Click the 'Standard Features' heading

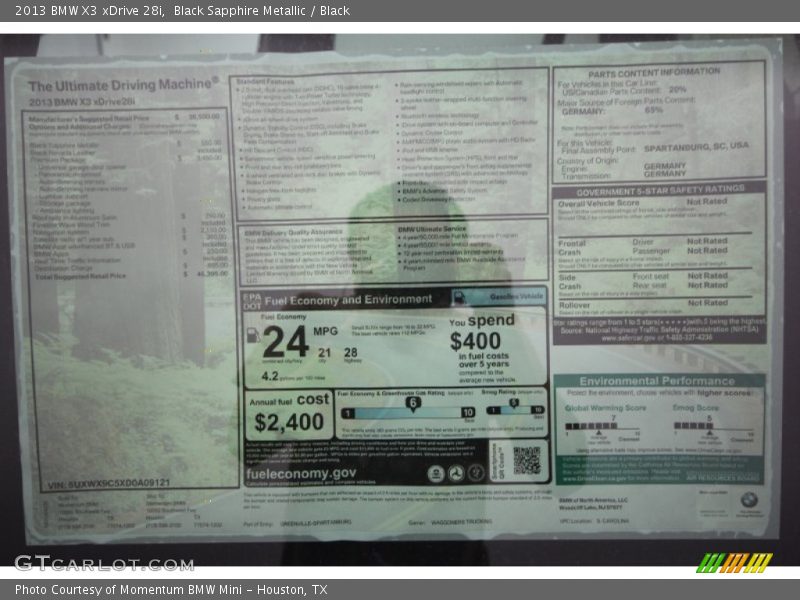(x=265, y=82)
